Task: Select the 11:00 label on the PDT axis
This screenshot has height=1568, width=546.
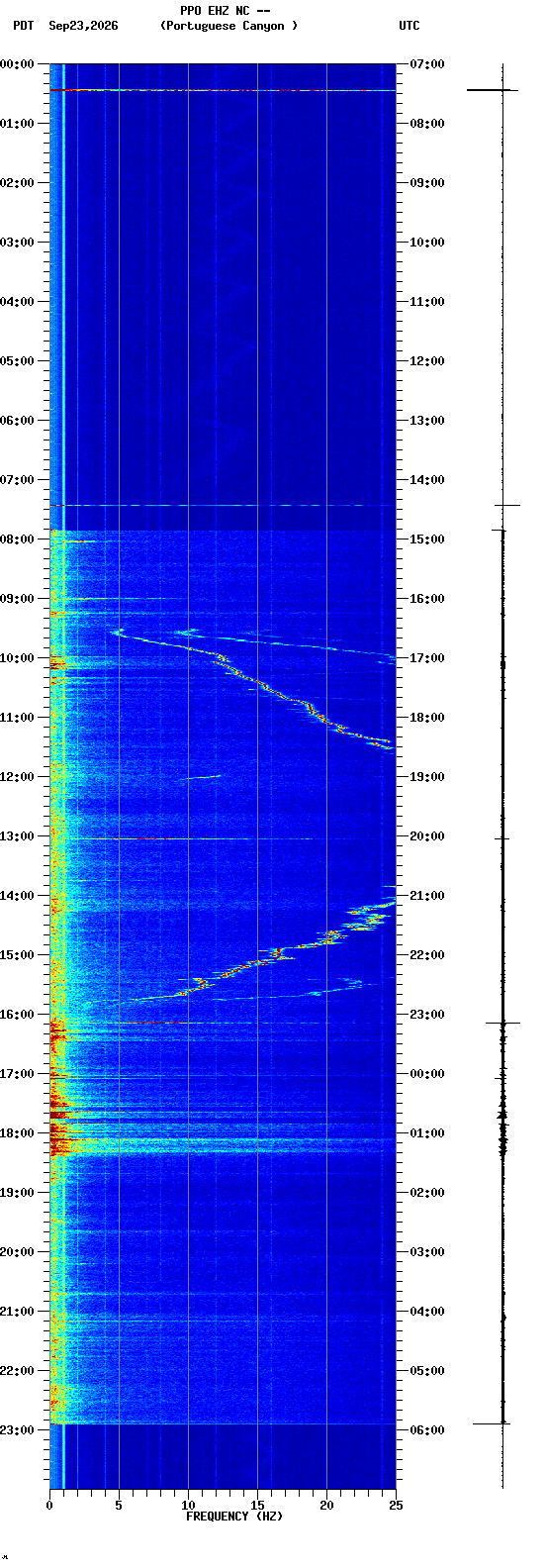Action: tap(18, 718)
